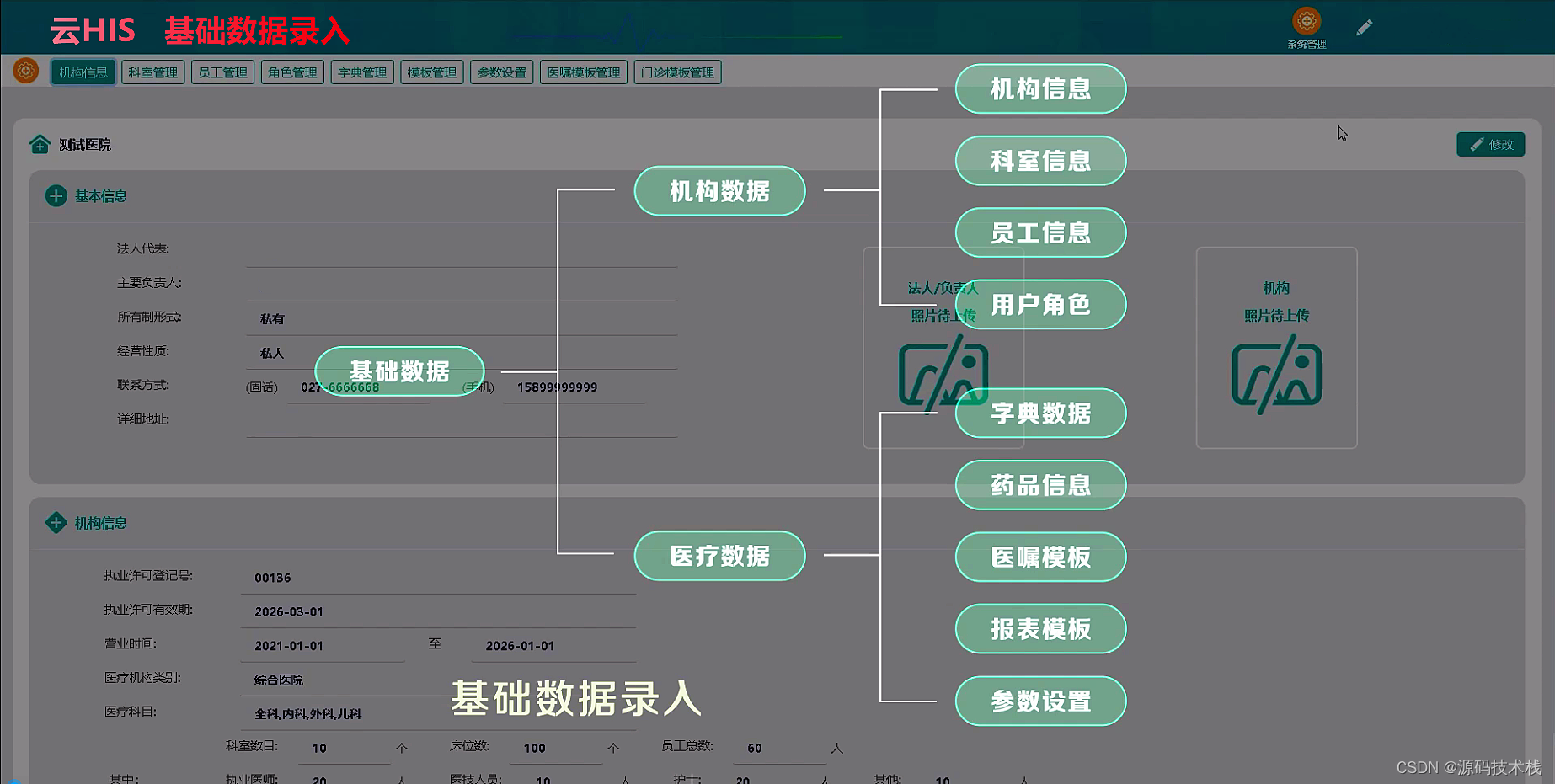Click the orange gear icon left of the tab bar
The width and height of the screenshot is (1555, 784).
coord(24,72)
